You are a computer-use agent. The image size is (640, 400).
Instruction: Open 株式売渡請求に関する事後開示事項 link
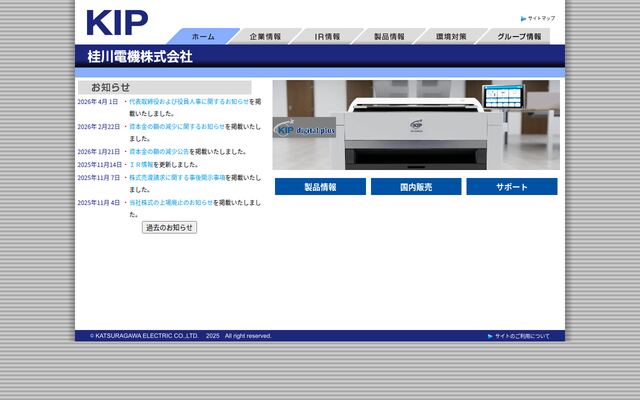tap(177, 178)
